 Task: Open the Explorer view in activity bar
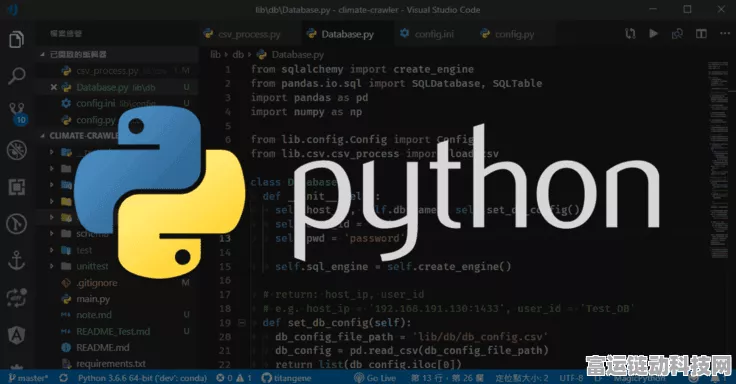click(16, 39)
